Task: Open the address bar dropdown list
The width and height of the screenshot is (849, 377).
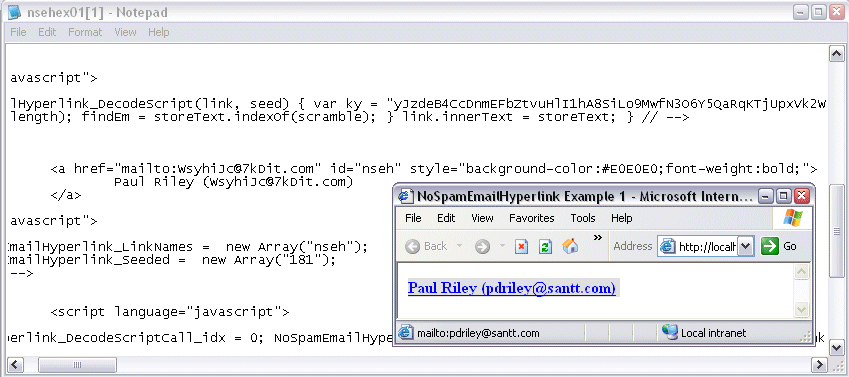Action: pos(746,246)
